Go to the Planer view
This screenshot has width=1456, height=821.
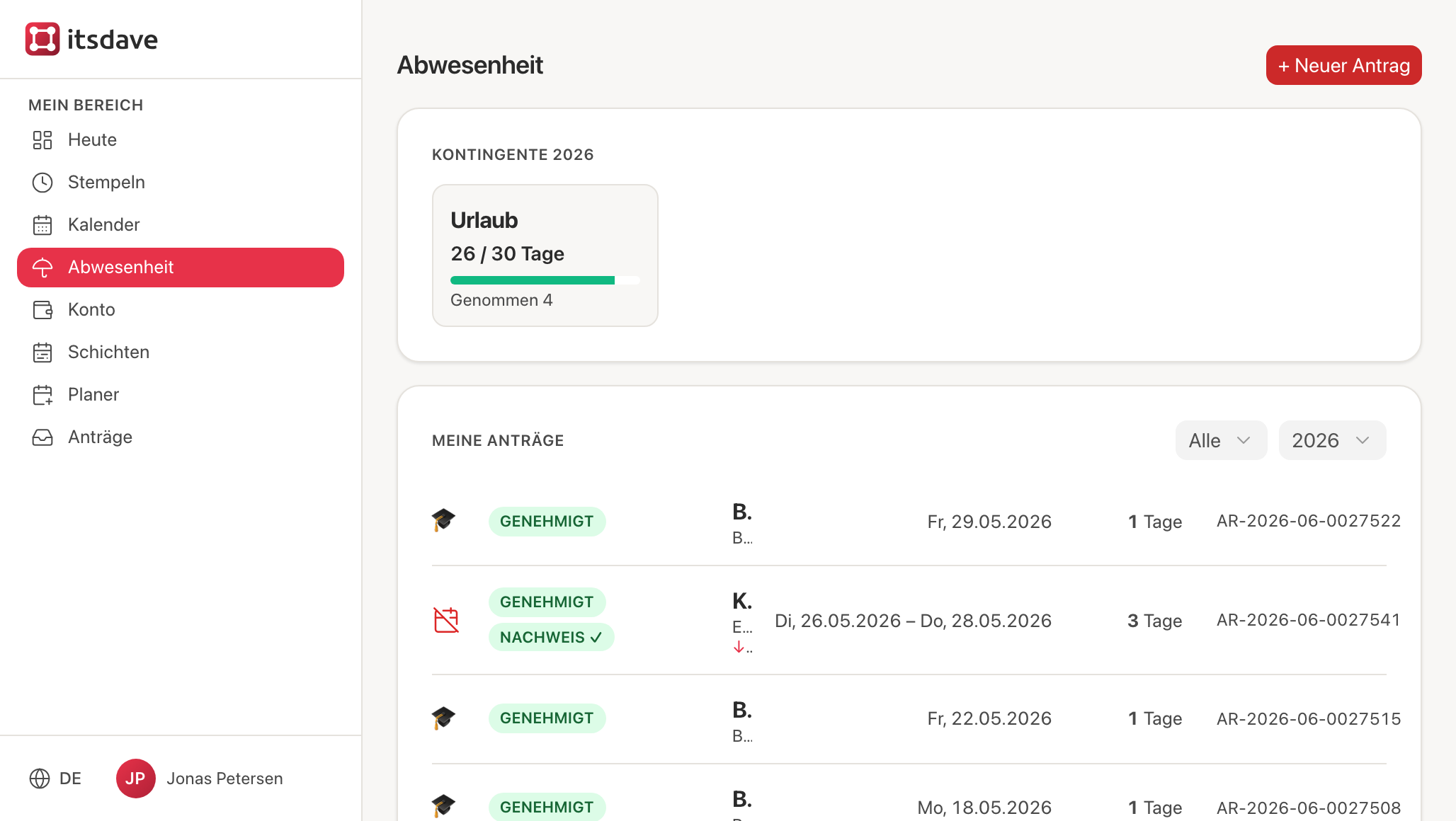181,395
